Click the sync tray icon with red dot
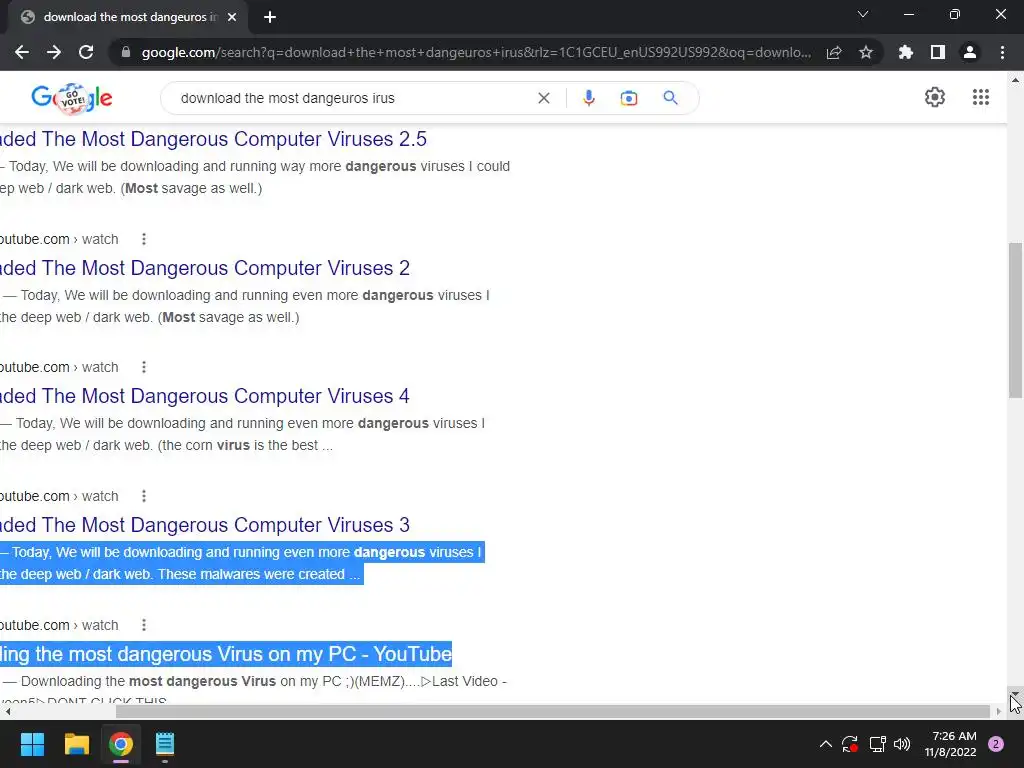1024x768 pixels. pos(850,744)
